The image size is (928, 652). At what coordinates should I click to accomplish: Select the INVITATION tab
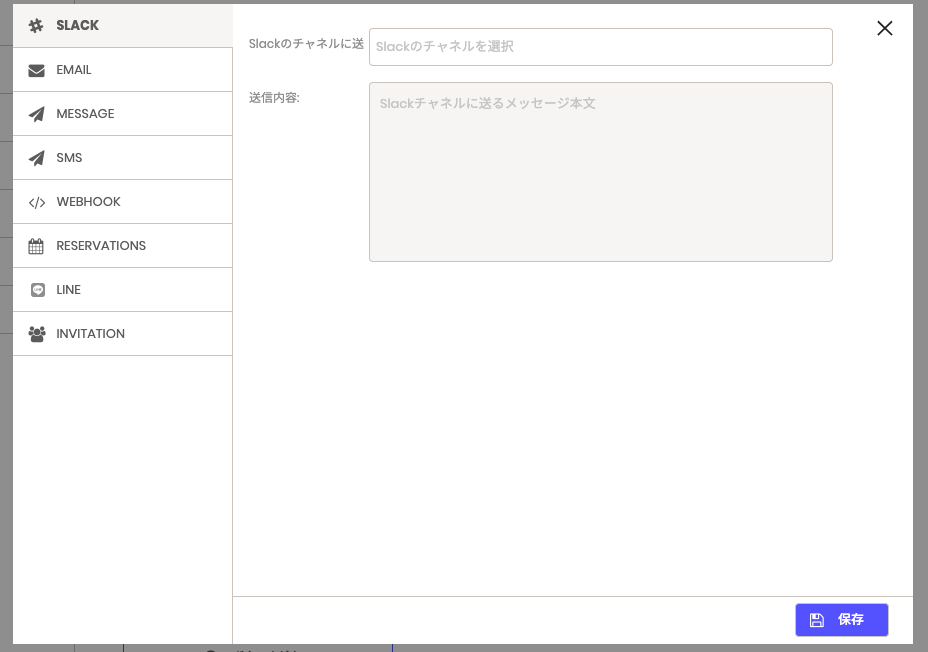tap(123, 334)
